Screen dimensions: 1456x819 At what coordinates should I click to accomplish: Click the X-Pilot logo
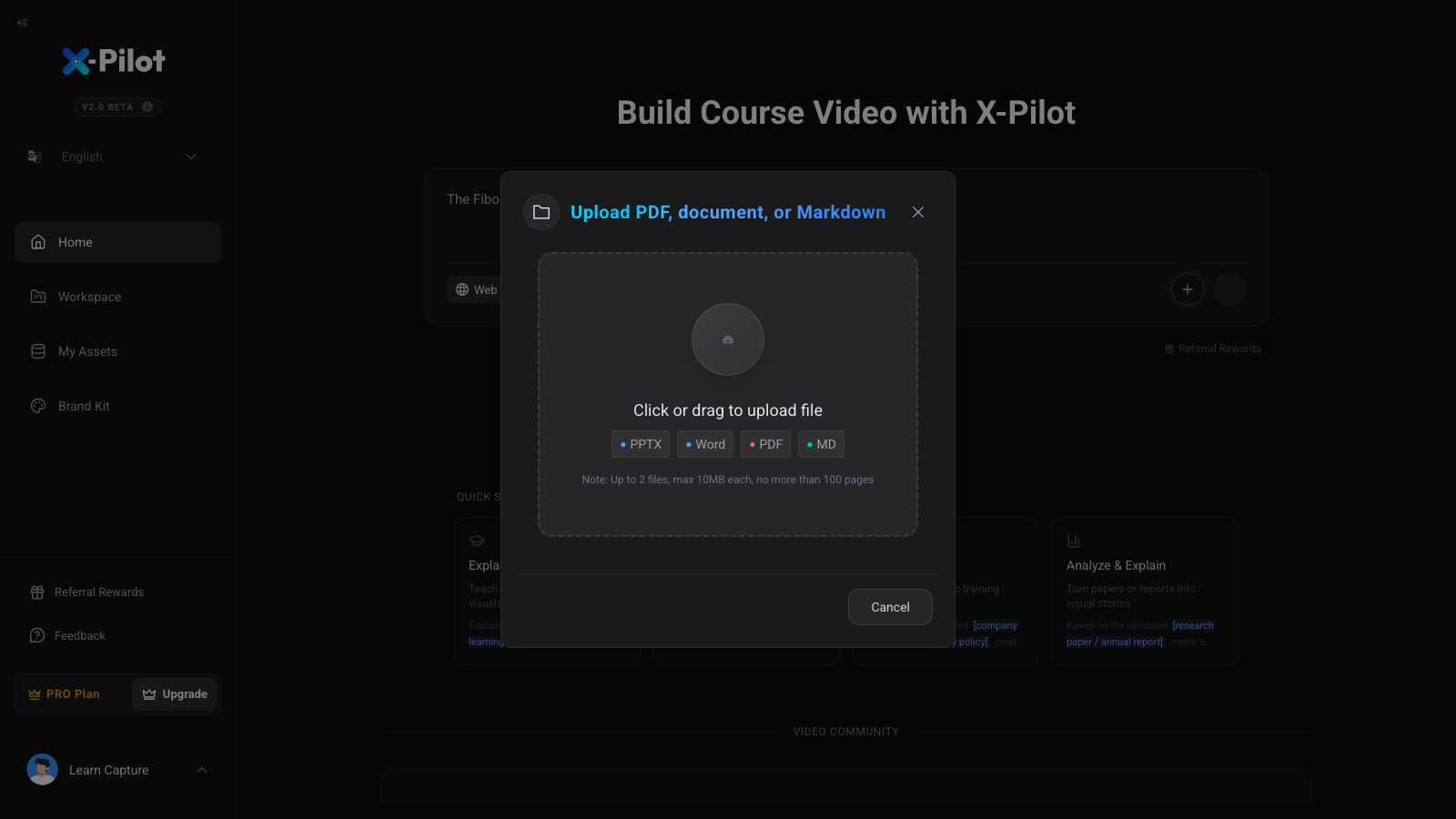114,61
